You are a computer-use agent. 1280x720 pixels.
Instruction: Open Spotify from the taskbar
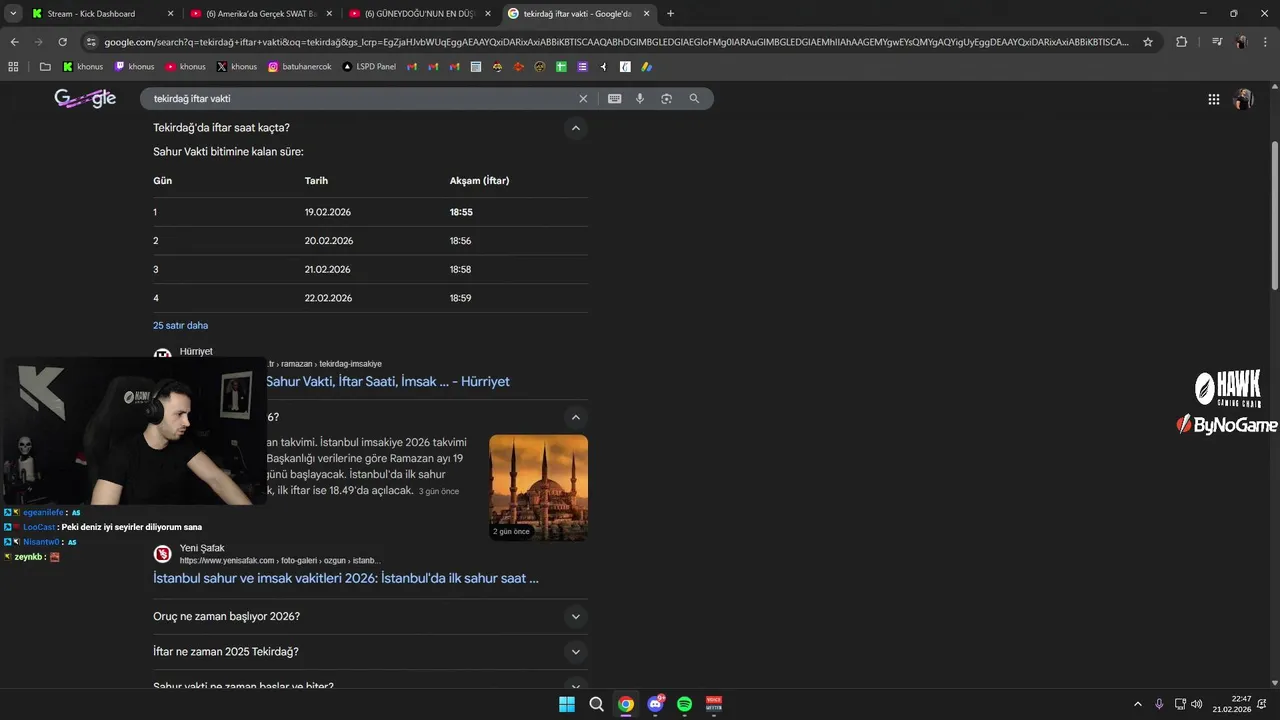tap(685, 704)
